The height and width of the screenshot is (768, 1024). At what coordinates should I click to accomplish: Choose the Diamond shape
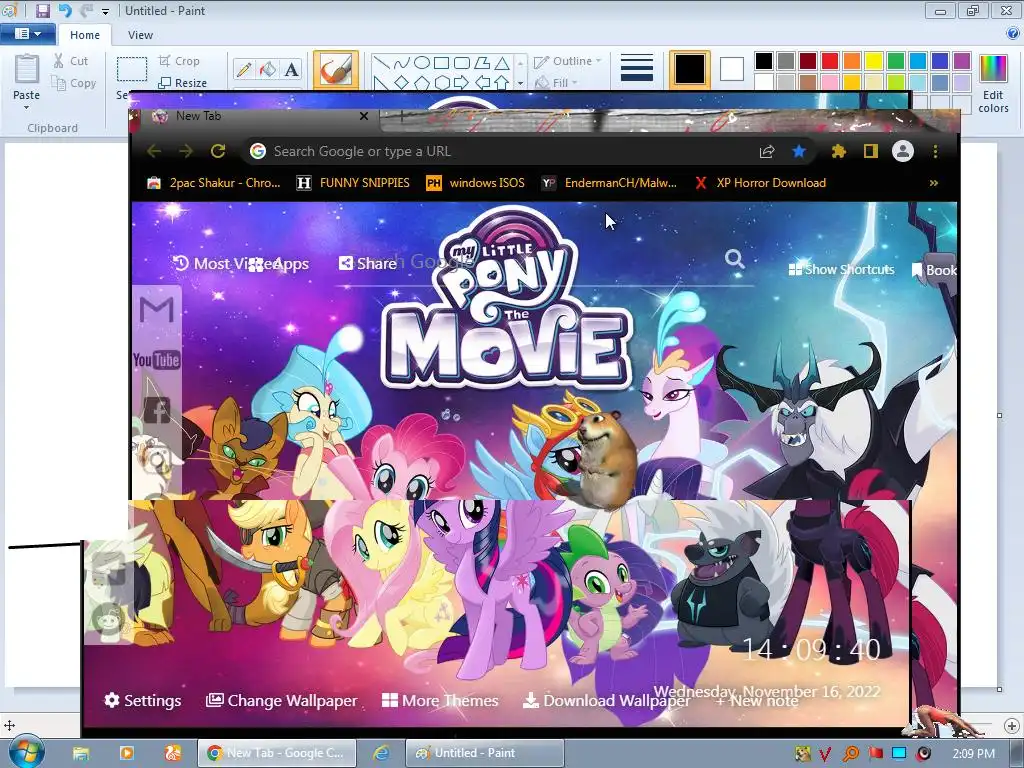tap(402, 82)
